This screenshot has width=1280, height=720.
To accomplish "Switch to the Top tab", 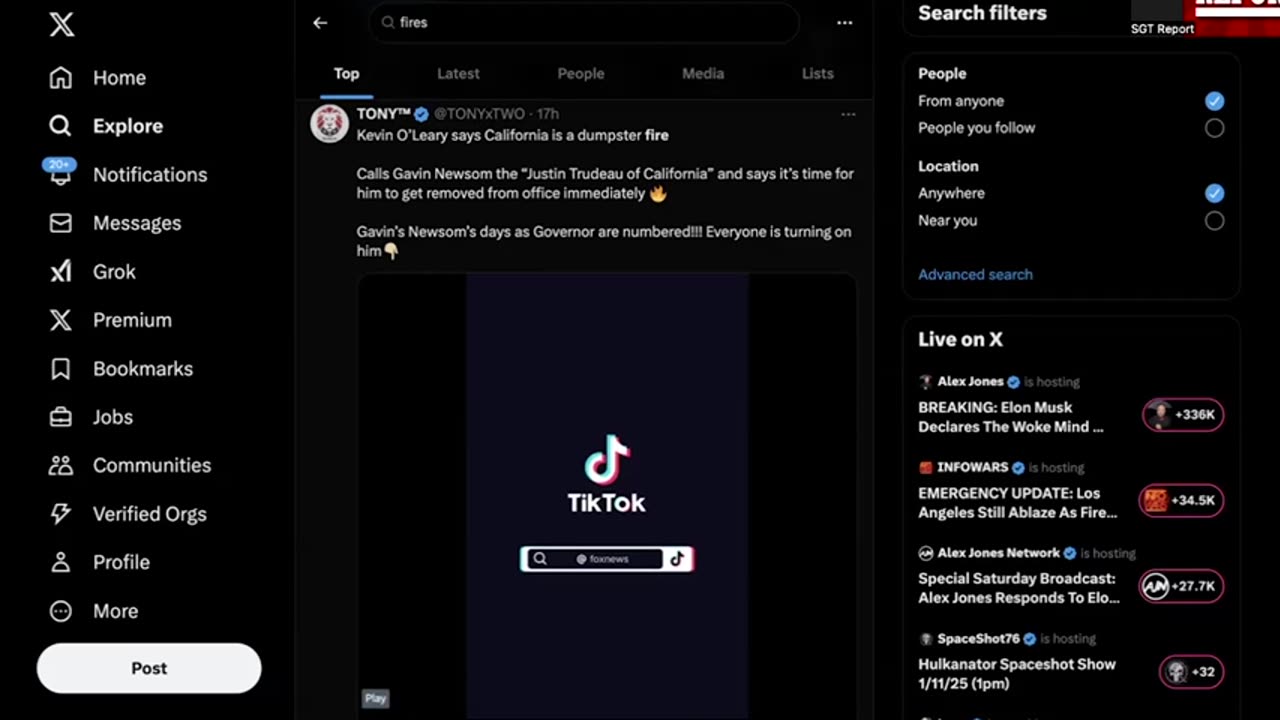I will (x=346, y=73).
